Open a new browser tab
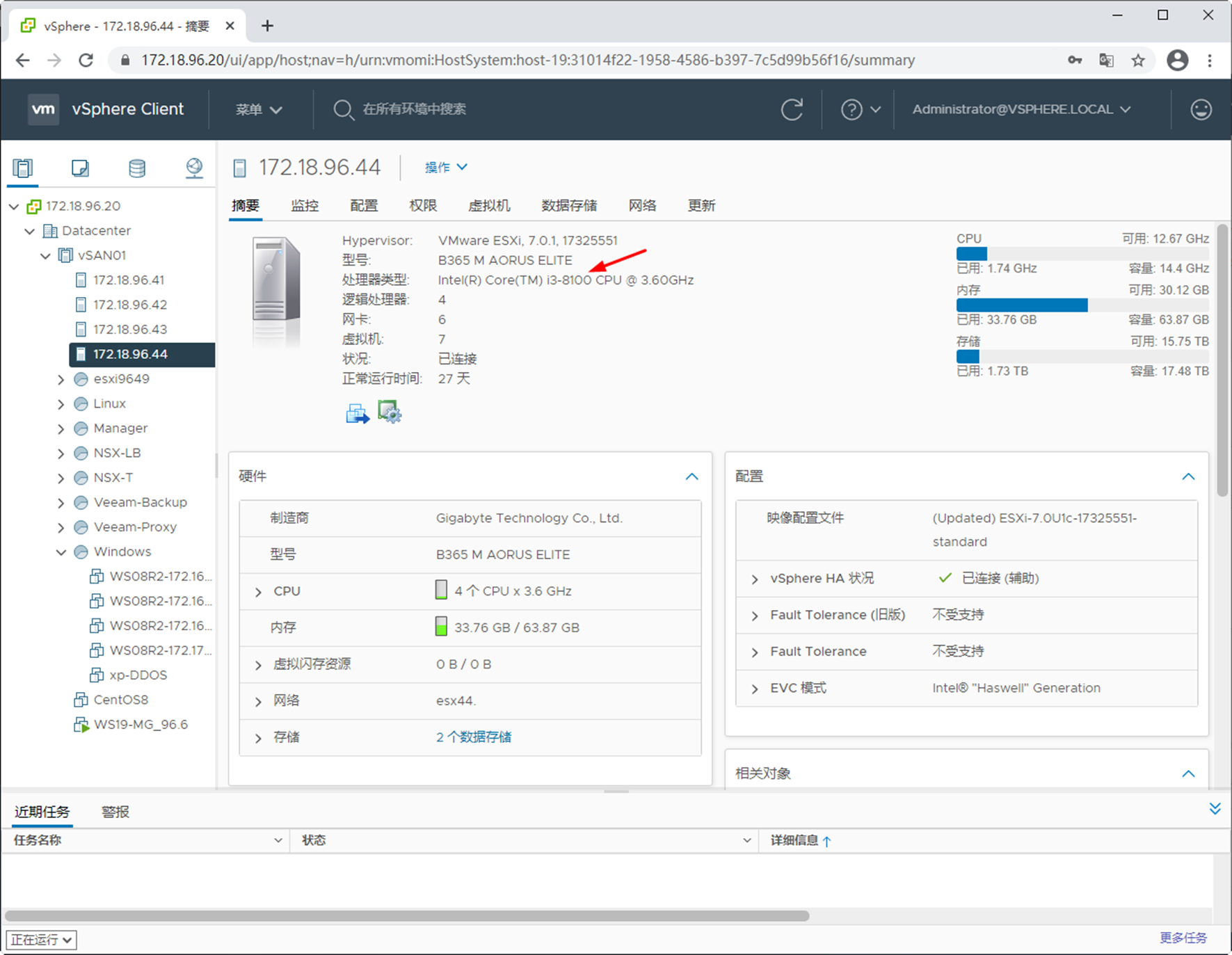This screenshot has width=1232, height=955. [x=267, y=26]
